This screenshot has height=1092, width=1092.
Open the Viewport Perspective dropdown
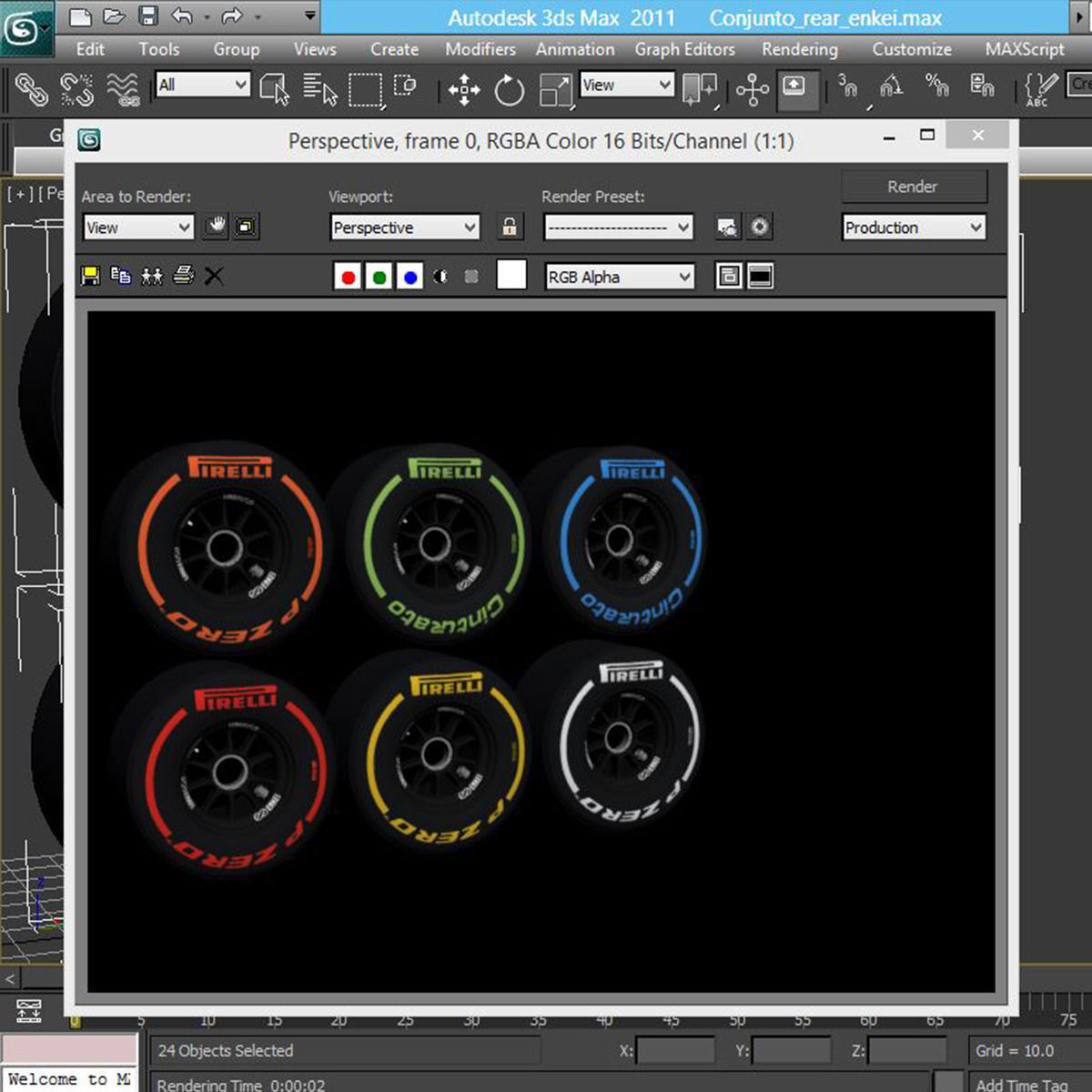click(x=405, y=227)
